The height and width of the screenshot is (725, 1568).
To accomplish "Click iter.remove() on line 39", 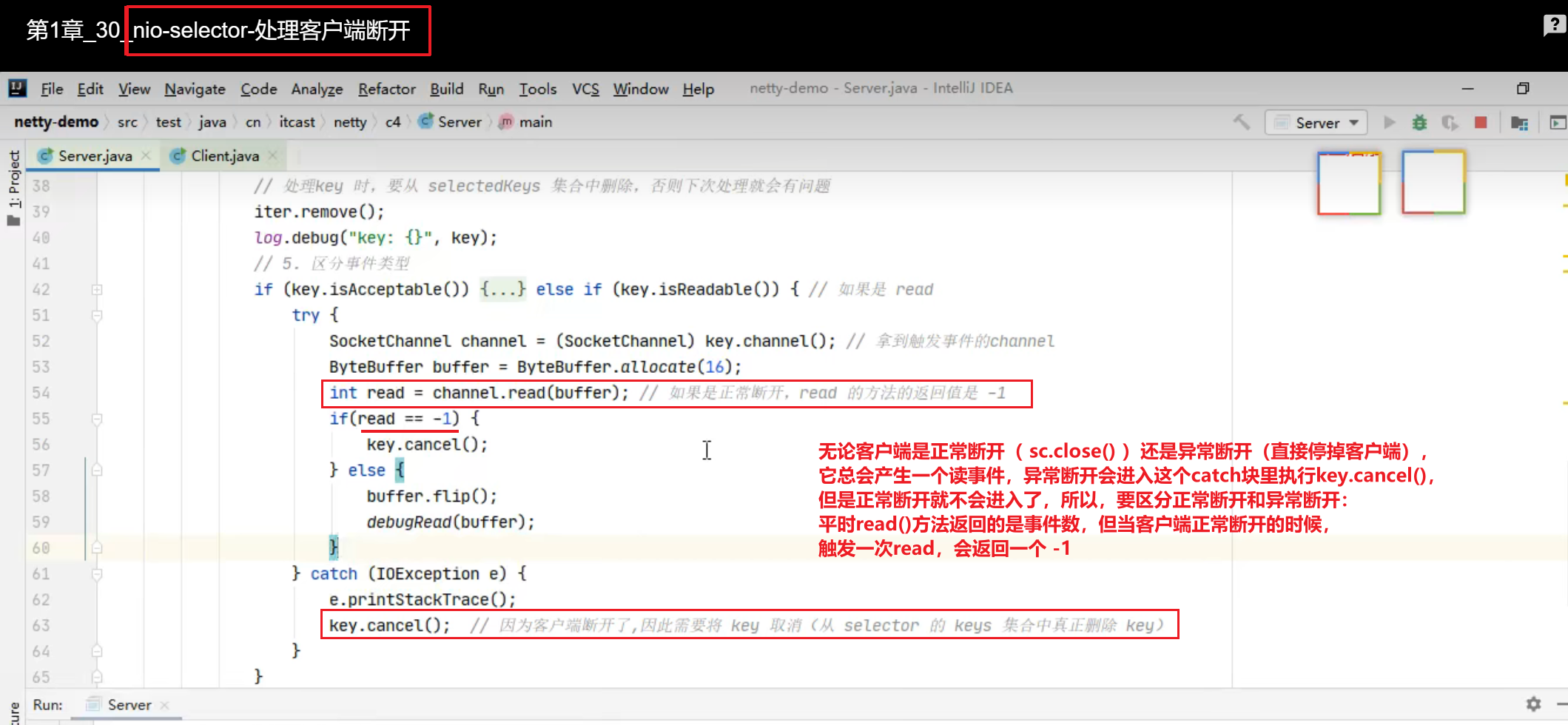I will pos(319,212).
